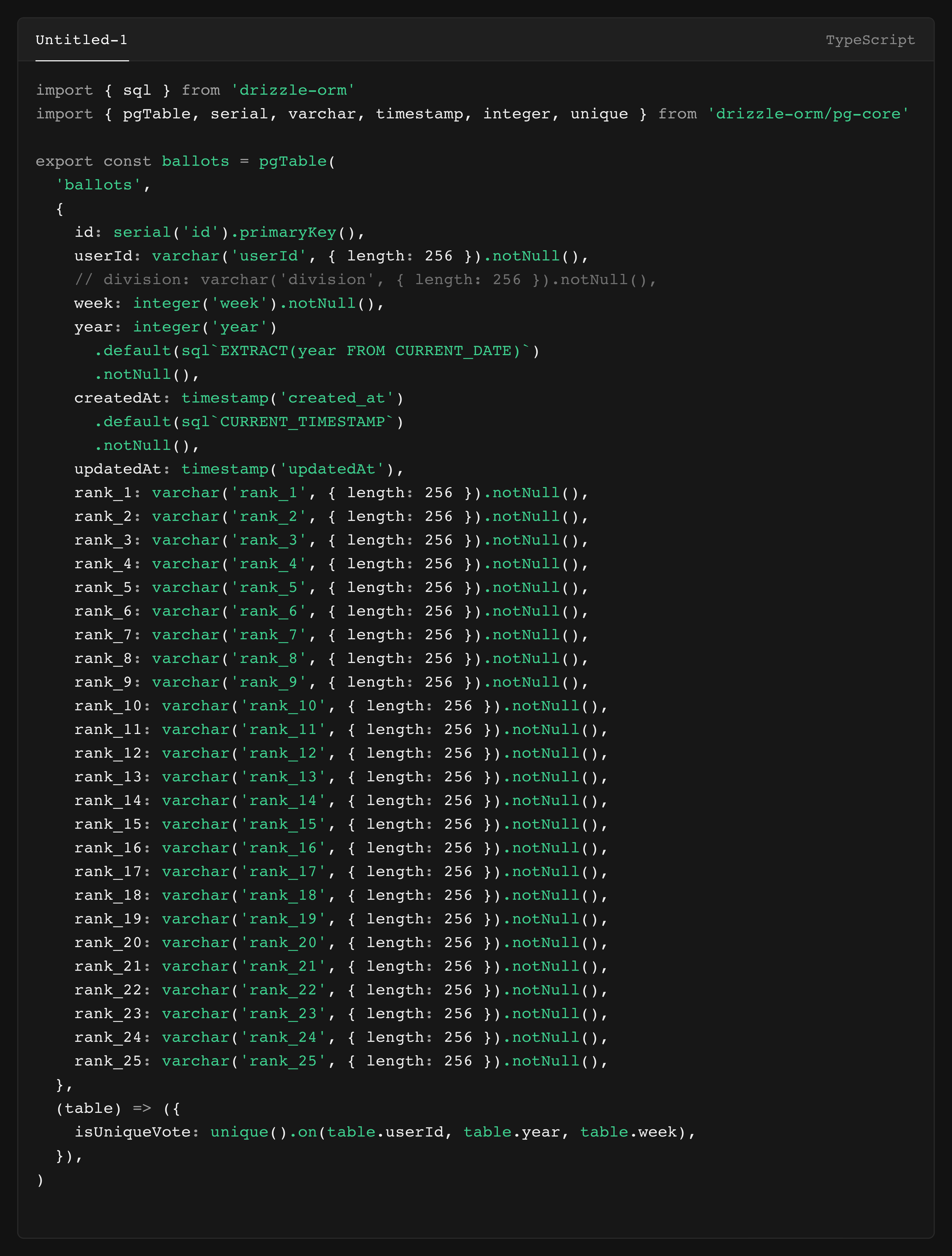Click the rank_1 varchar column line

[332, 492]
